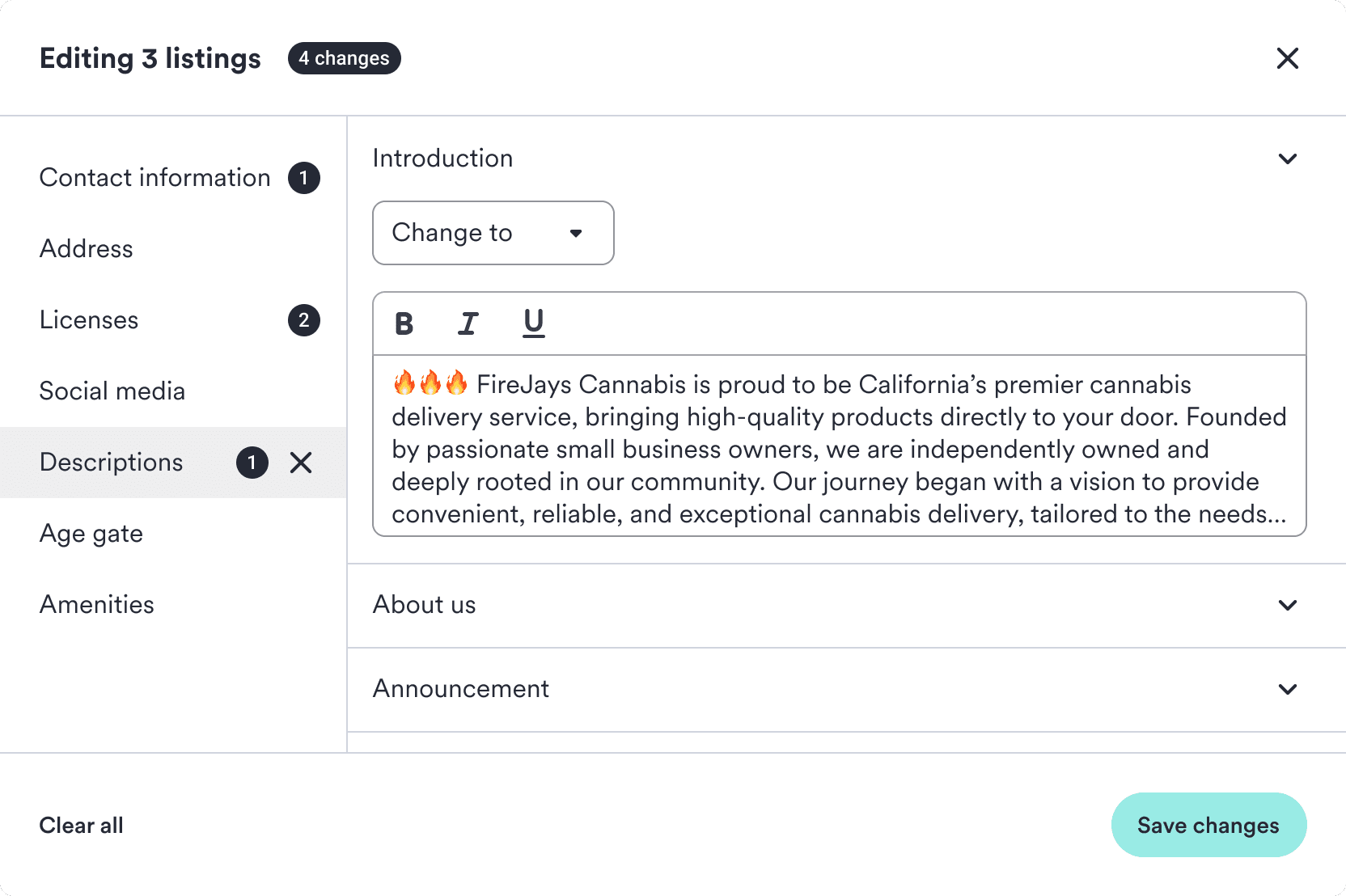This screenshot has height=896, width=1346.
Task: Go to the Age gate section
Action: (173, 534)
